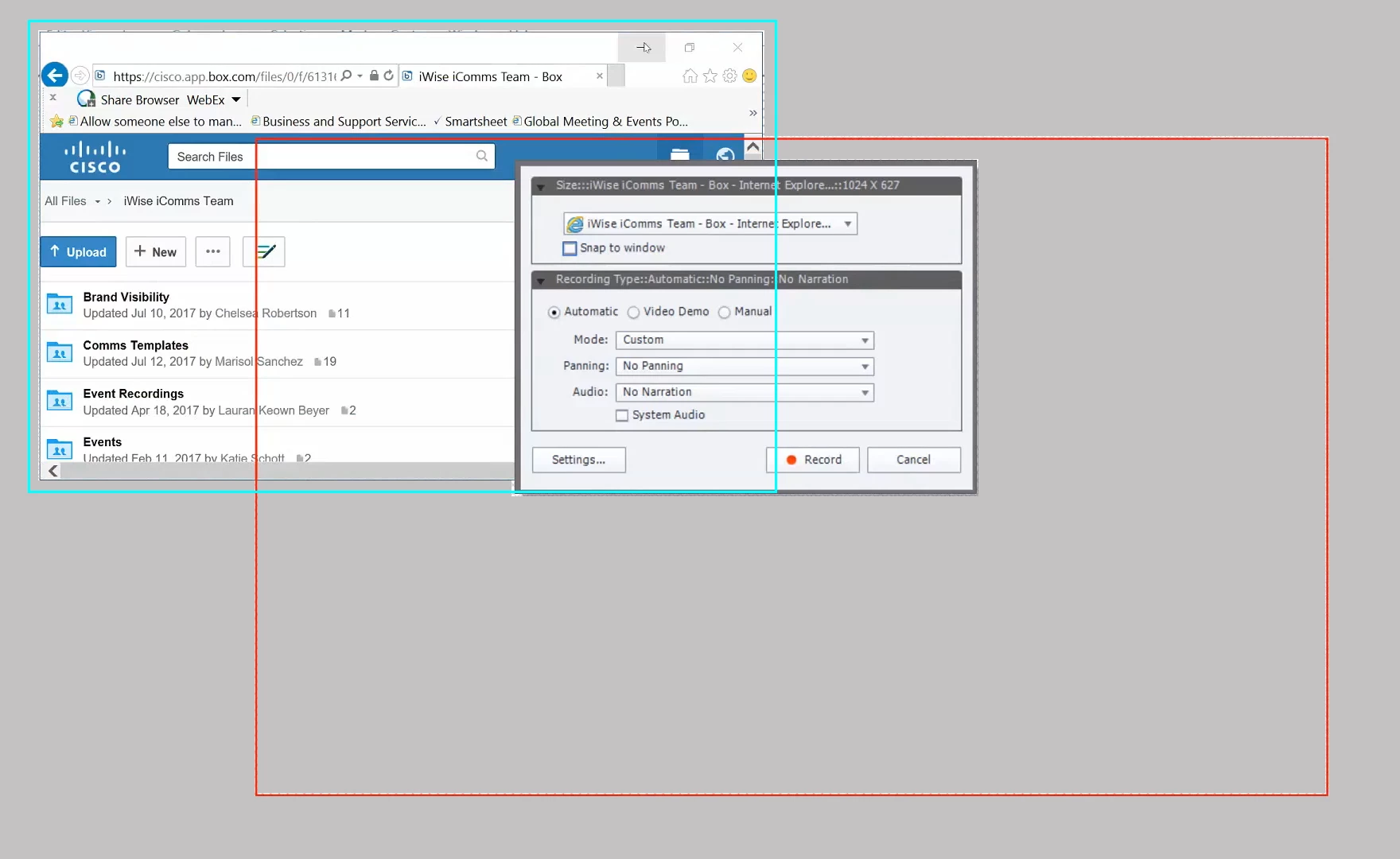Viewport: 1400px width, 859px height.
Task: Click the Search Files magnifier icon
Action: tap(482, 156)
